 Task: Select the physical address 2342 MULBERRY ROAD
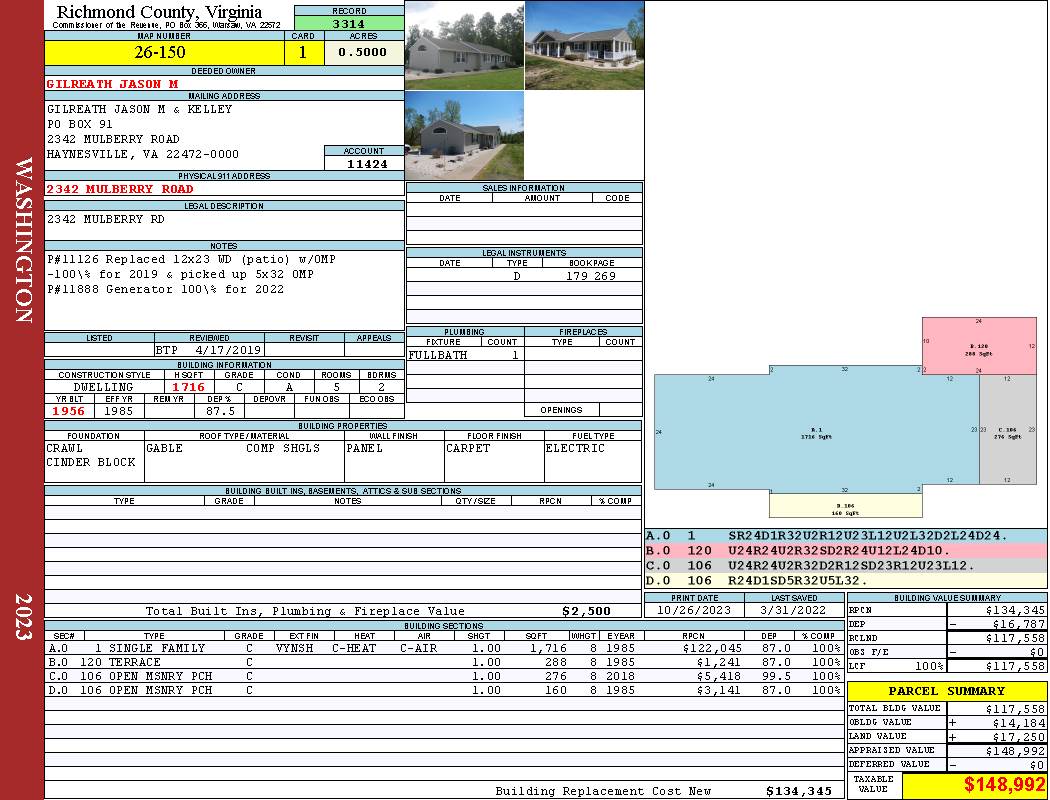point(120,188)
